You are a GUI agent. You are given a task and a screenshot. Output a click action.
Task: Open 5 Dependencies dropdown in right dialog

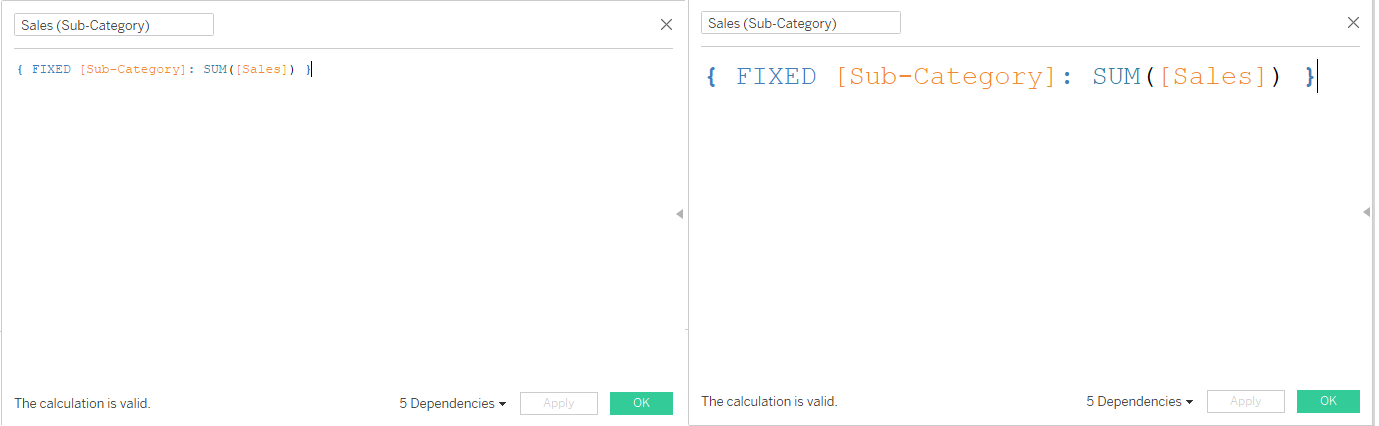point(1140,401)
